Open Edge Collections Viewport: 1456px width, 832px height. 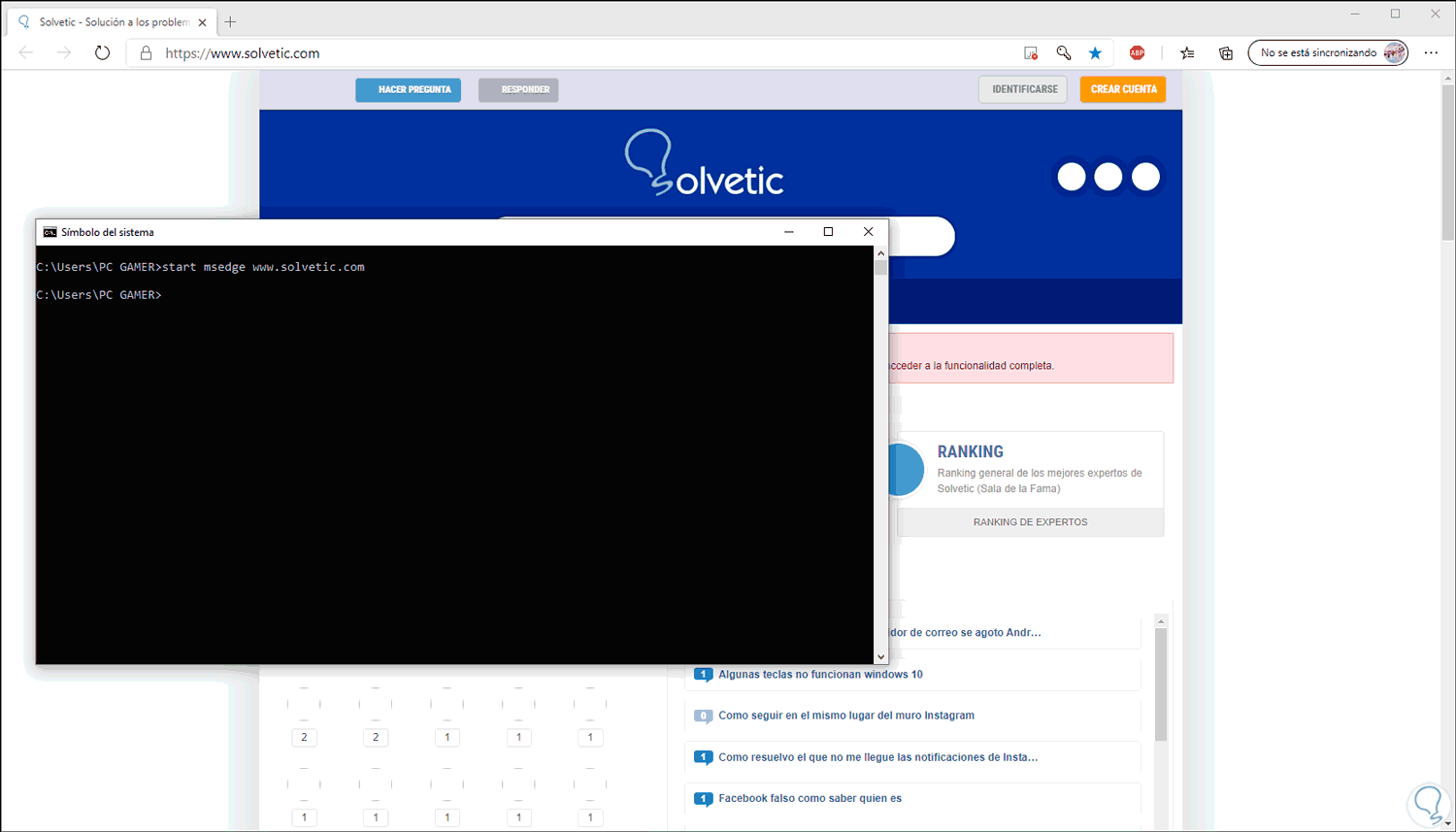click(x=1226, y=53)
